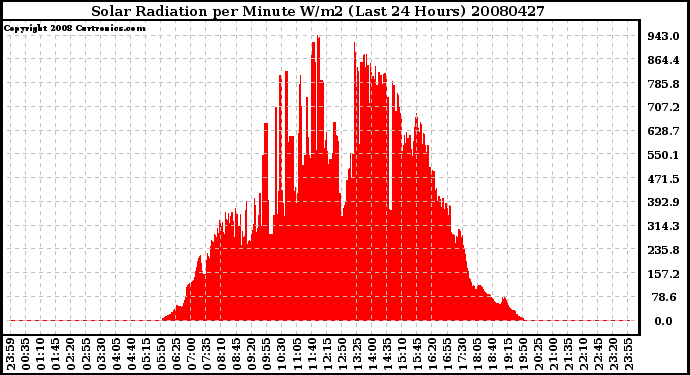Screen dimensions: 690x375
Task: Click the 21:35 time axis label
Action: pos(567,354)
